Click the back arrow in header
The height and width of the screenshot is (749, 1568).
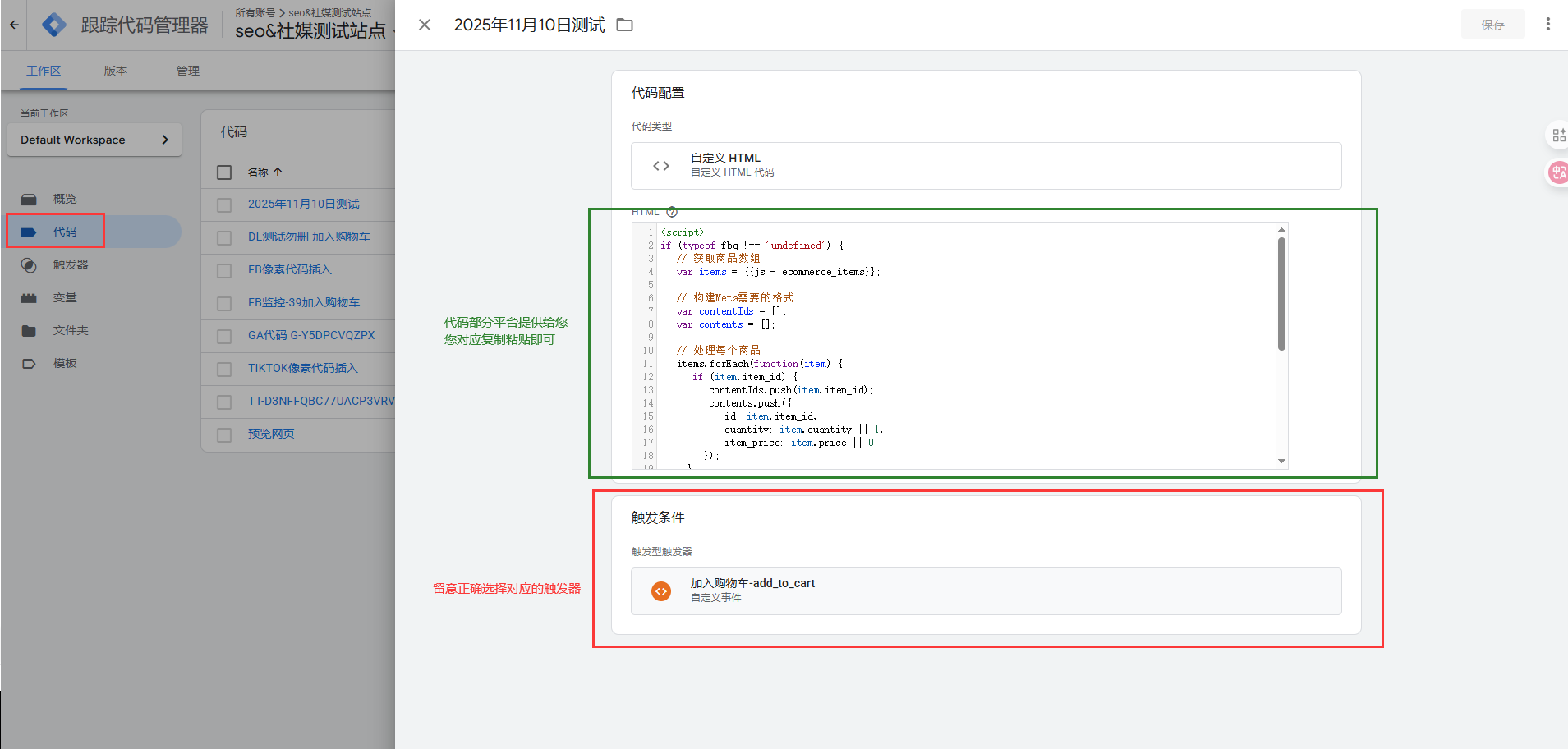pyautogui.click(x=14, y=25)
